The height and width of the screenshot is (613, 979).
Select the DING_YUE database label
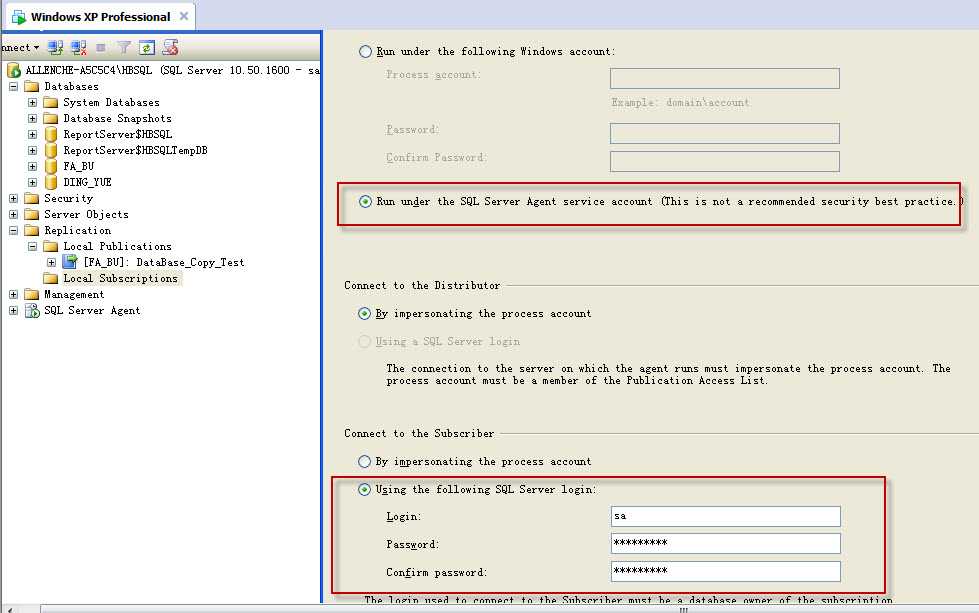pyautogui.click(x=87, y=182)
